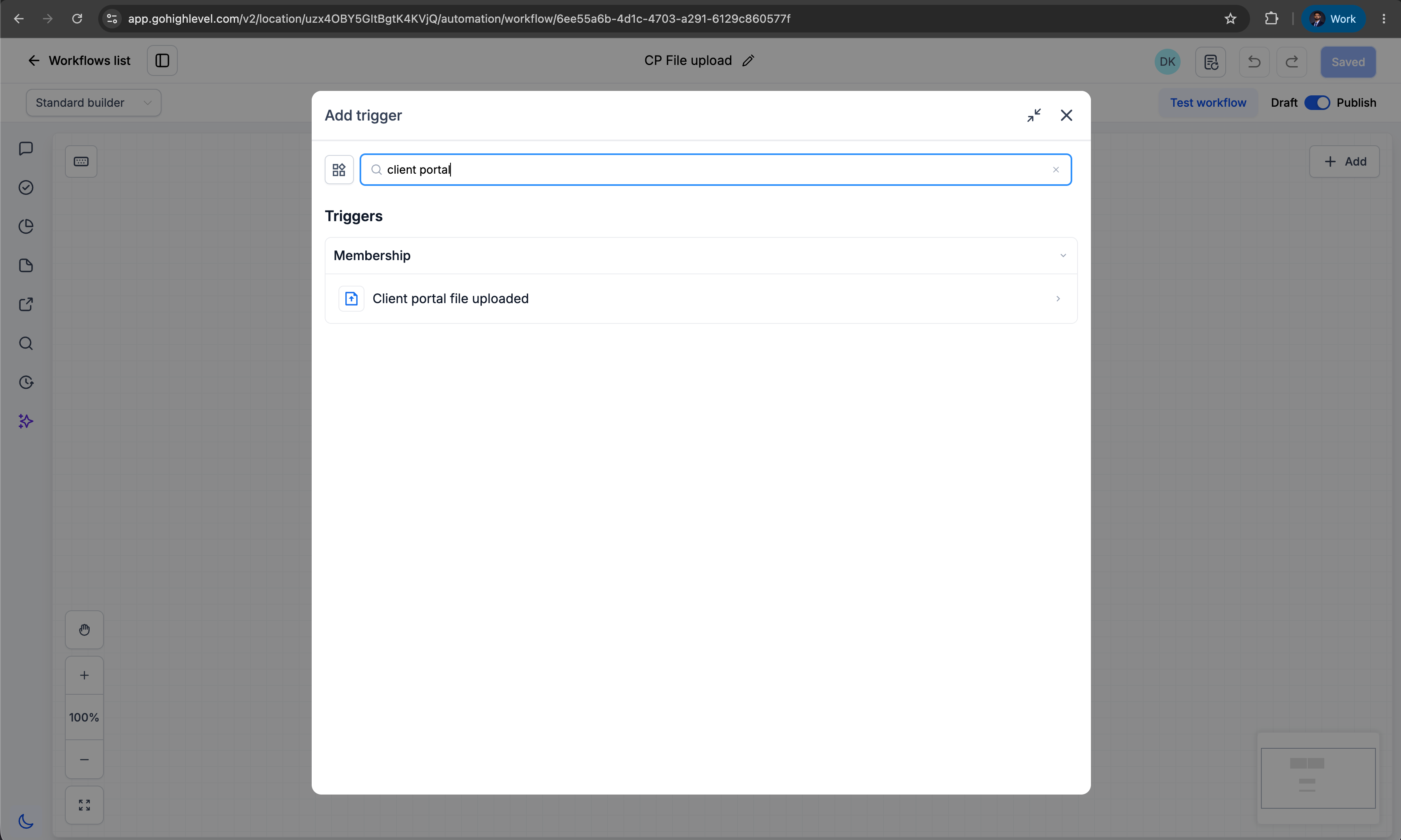1401x840 pixels.
Task: Open trigger categories grid icon
Action: 339,170
